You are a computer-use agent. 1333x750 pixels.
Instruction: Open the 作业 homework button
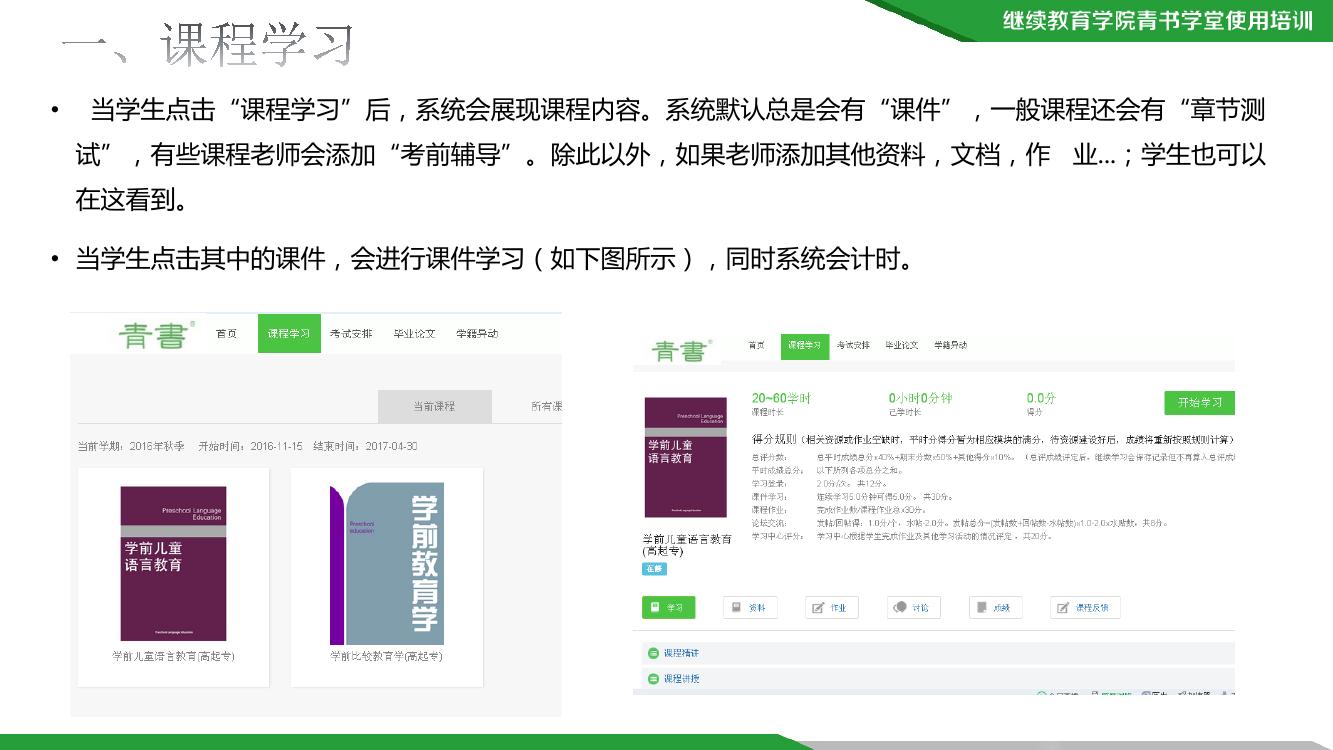(x=831, y=607)
